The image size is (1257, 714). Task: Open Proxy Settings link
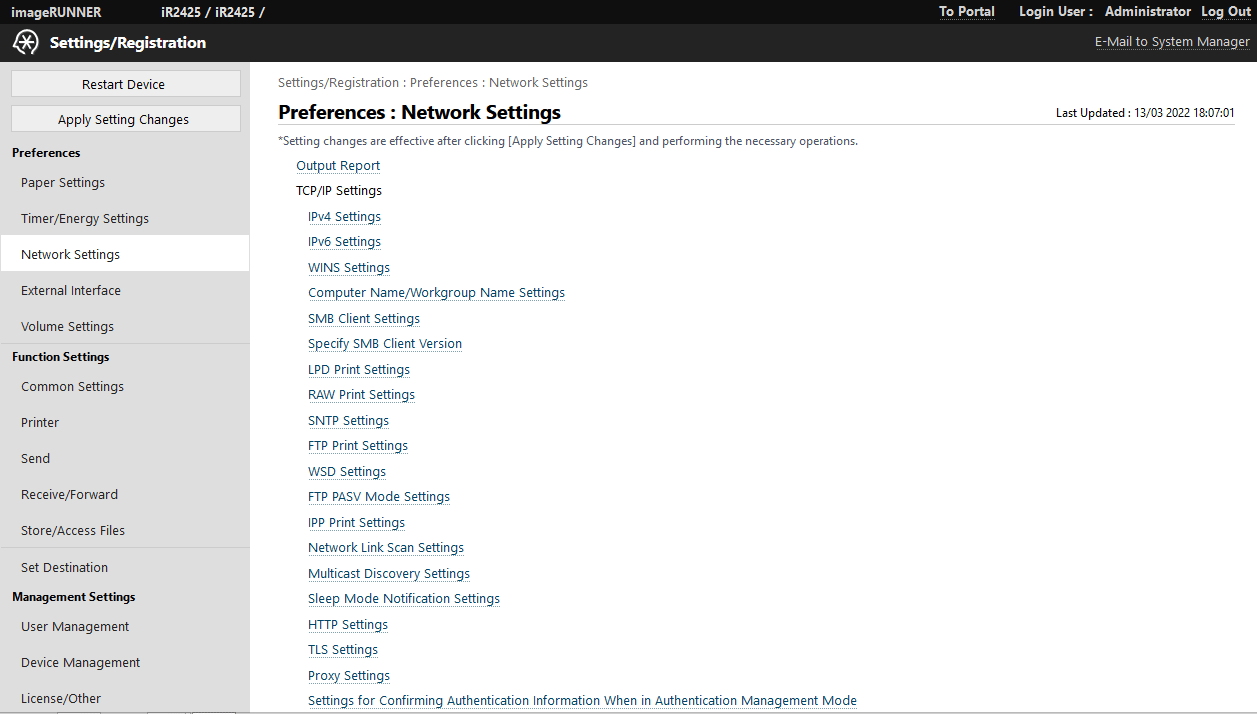349,676
